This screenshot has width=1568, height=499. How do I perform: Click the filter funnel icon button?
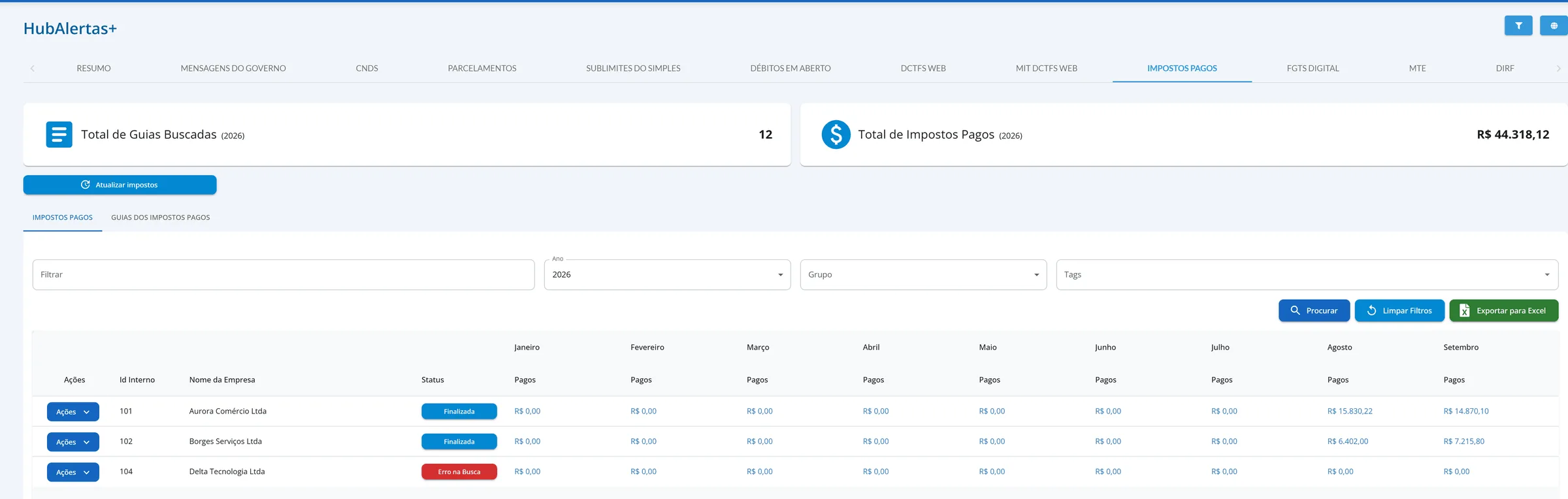pyautogui.click(x=1518, y=25)
